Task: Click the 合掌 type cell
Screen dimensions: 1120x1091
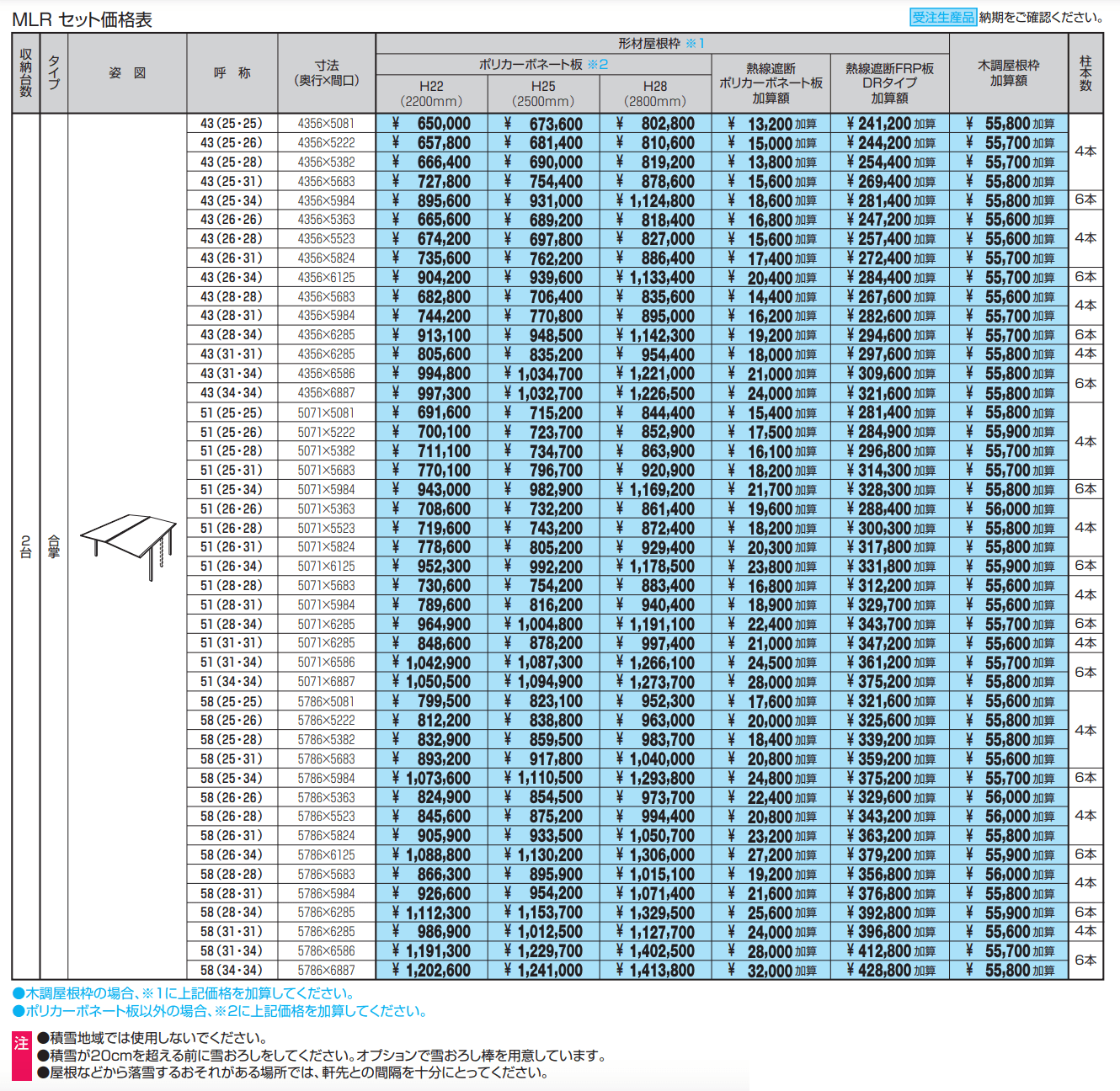Action: (x=54, y=545)
